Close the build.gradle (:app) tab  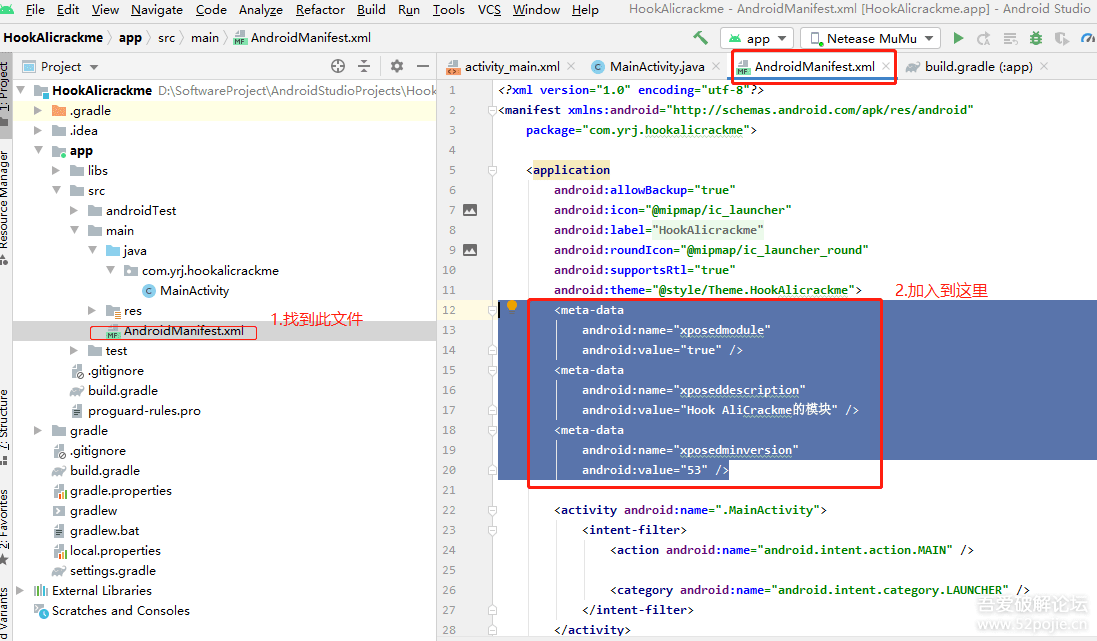(x=1044, y=66)
